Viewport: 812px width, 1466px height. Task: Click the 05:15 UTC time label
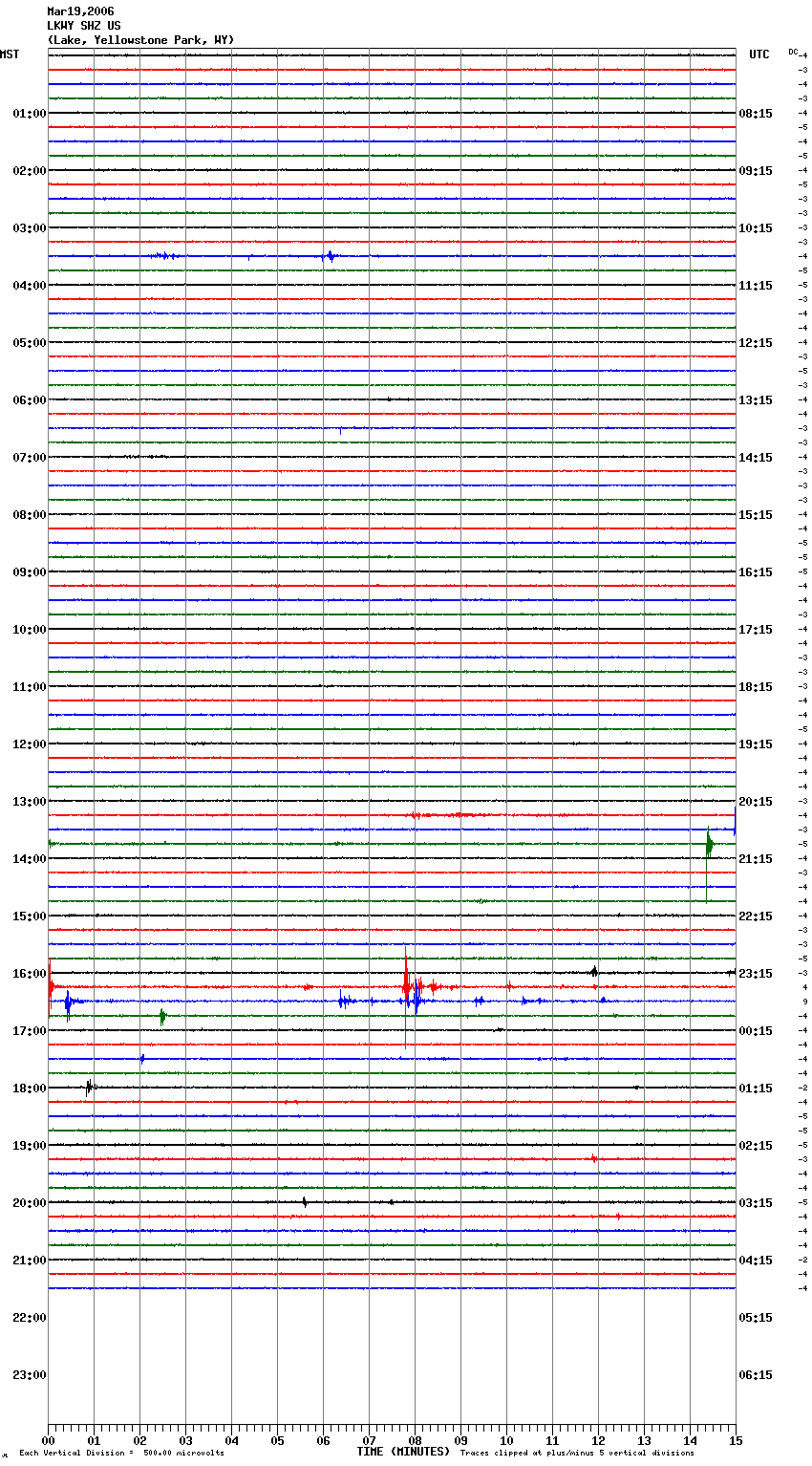pyautogui.click(x=756, y=1318)
